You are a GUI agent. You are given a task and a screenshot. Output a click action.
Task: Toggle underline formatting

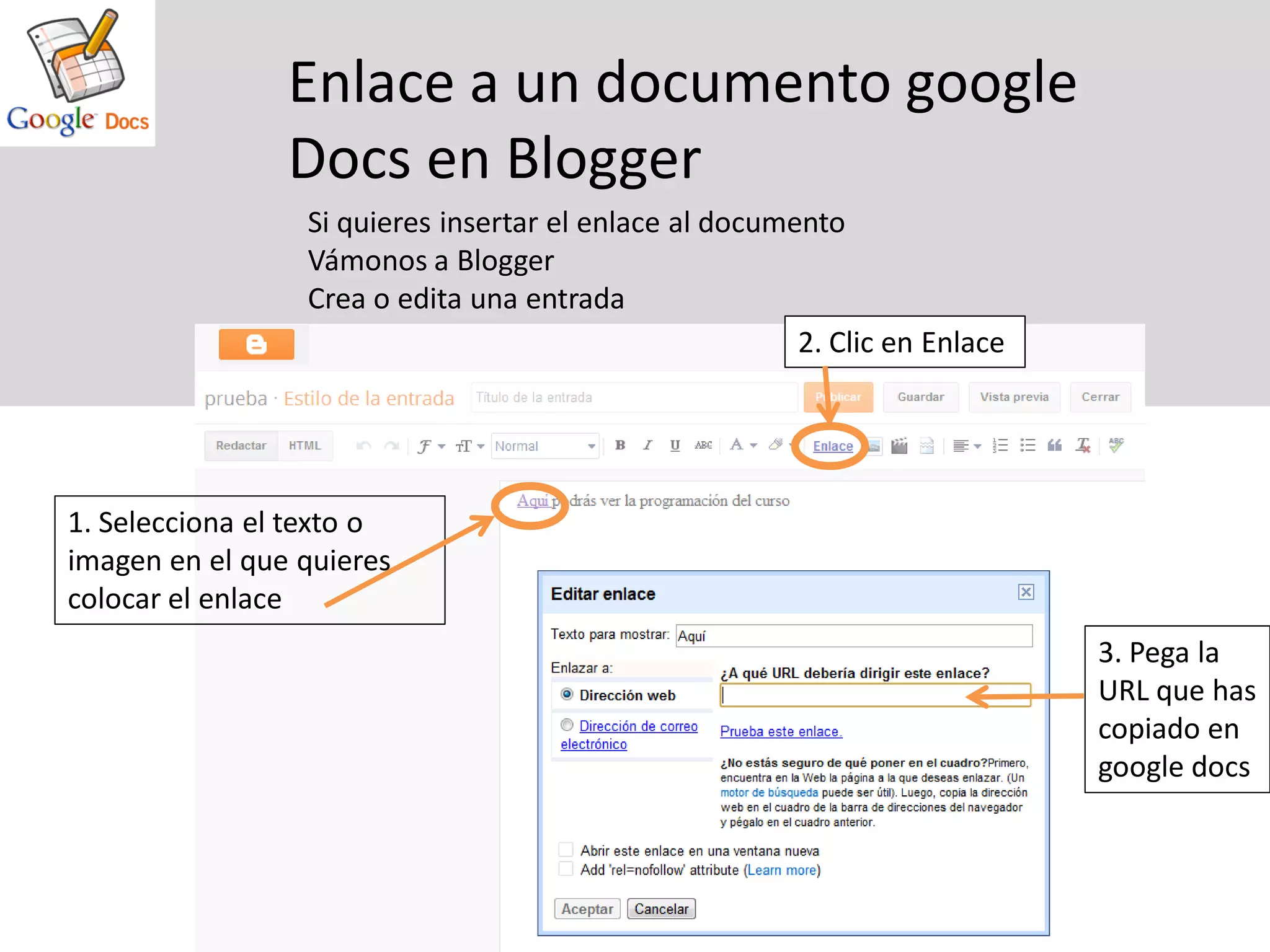(x=675, y=445)
